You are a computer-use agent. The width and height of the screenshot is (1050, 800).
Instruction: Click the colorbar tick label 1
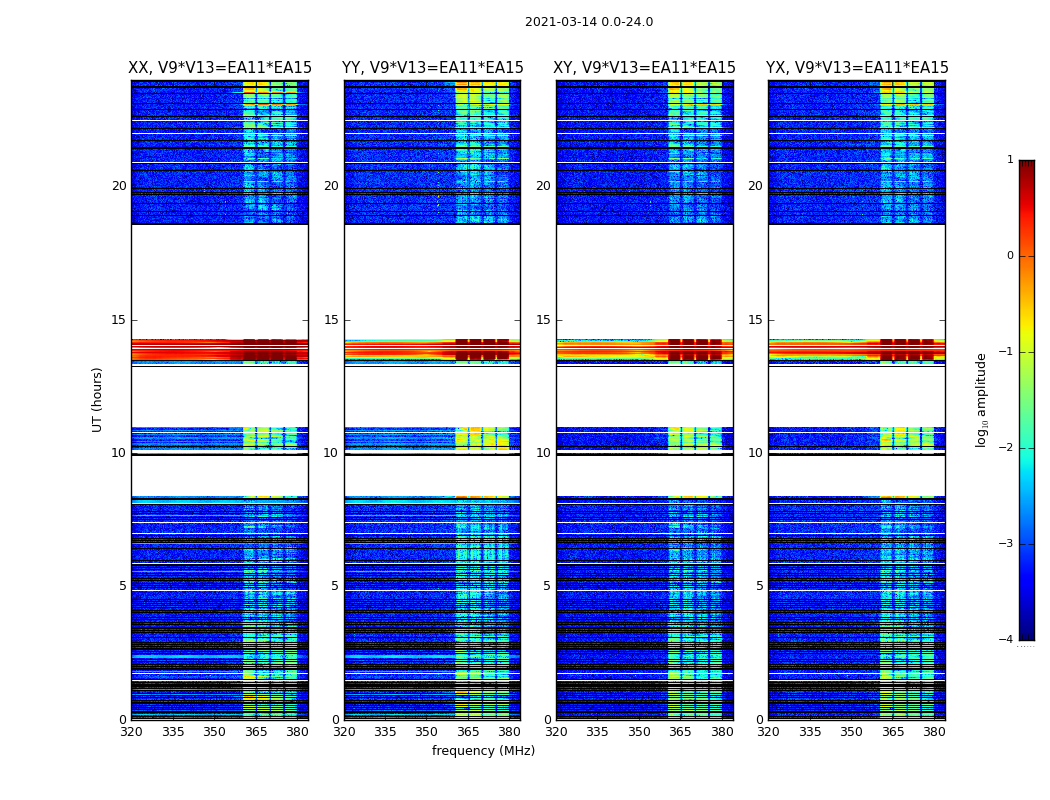(x=1010, y=159)
